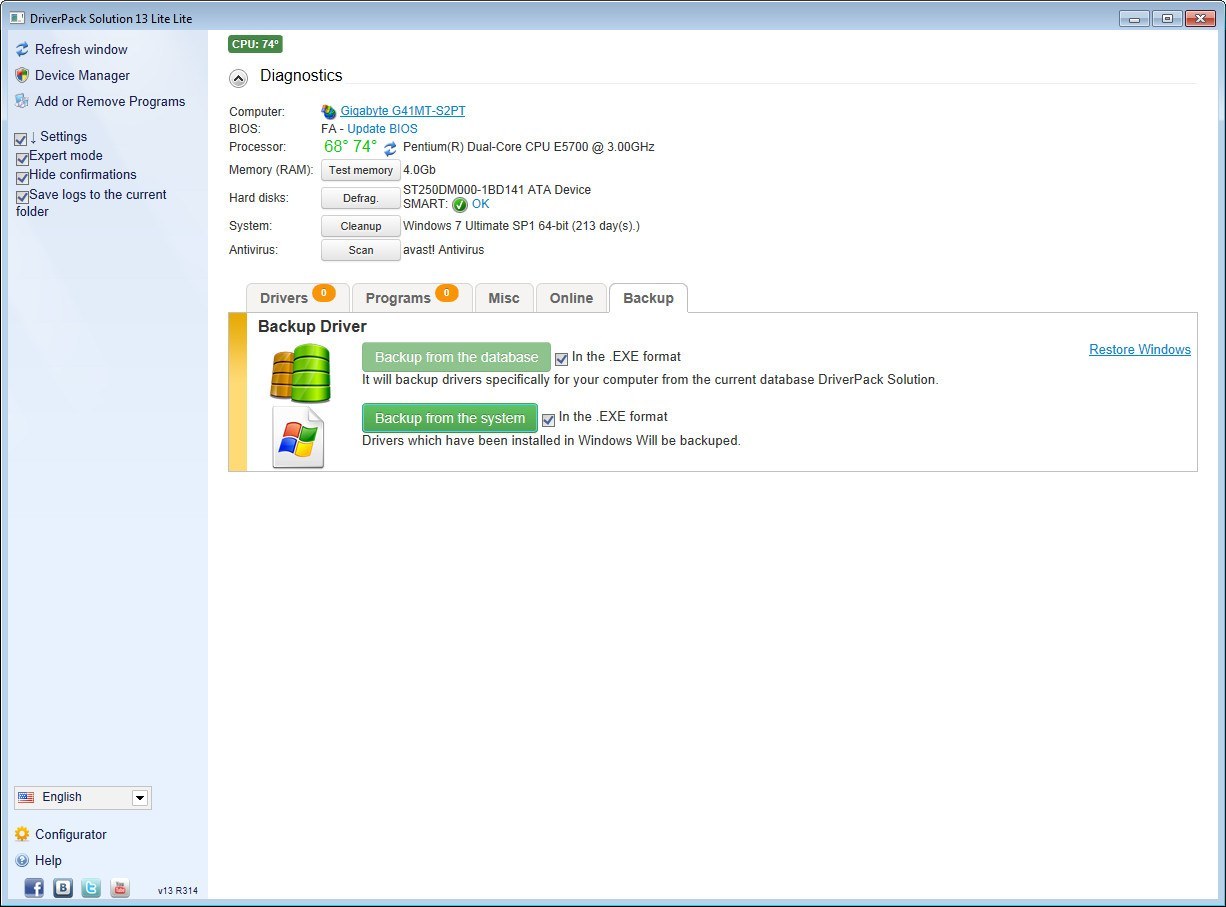Click the Restore Windows link
The height and width of the screenshot is (907, 1226).
(1139, 349)
